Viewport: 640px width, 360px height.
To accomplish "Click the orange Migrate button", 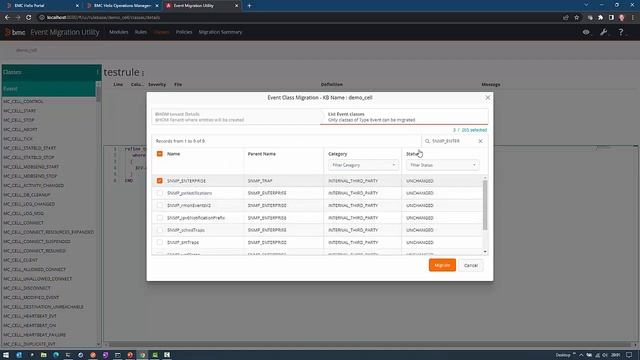I will (442, 265).
